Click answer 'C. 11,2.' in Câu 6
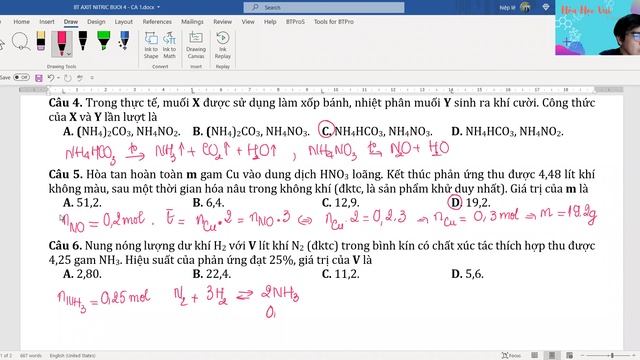Image resolution: width=640 pixels, height=360 pixels. 340,274
